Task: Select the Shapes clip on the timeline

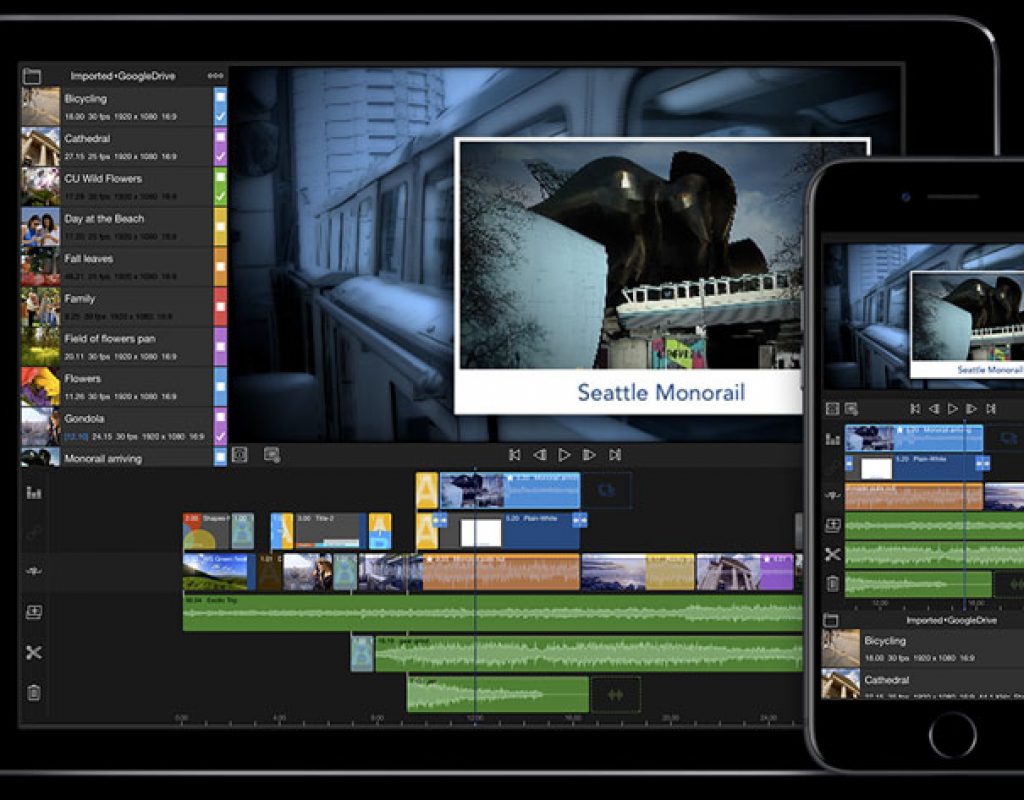Action: point(206,531)
